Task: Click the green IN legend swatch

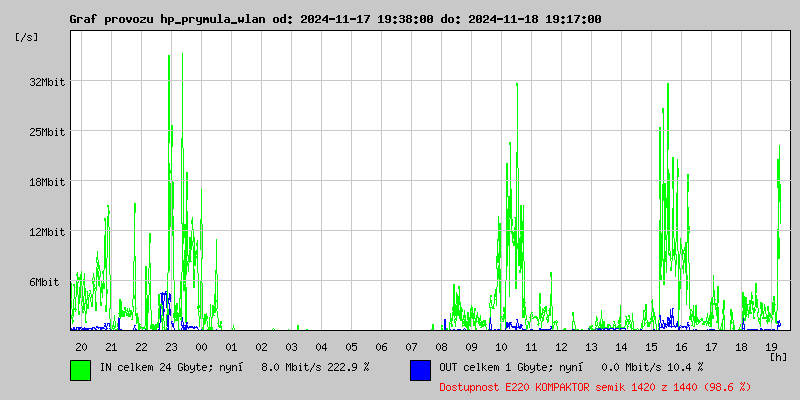Action: click(x=81, y=370)
